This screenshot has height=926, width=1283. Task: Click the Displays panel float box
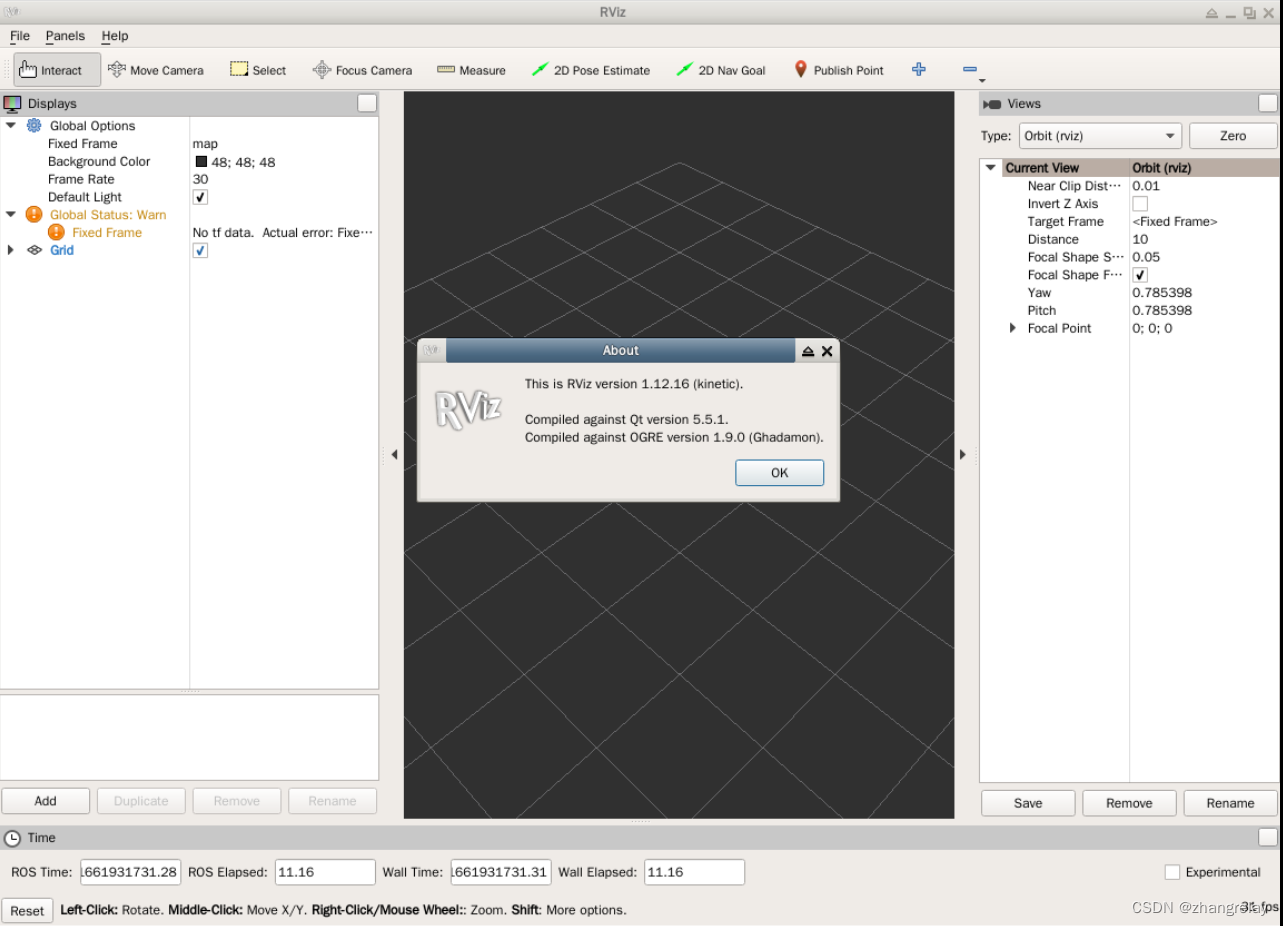tap(367, 103)
